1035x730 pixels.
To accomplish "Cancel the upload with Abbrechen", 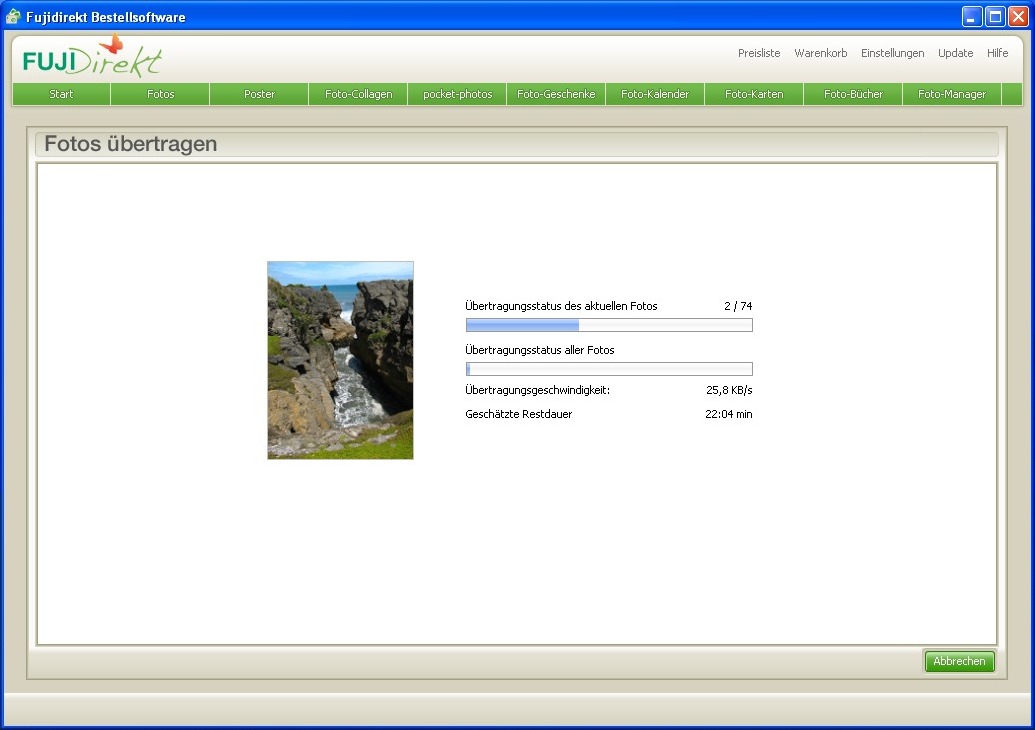I will [959, 661].
